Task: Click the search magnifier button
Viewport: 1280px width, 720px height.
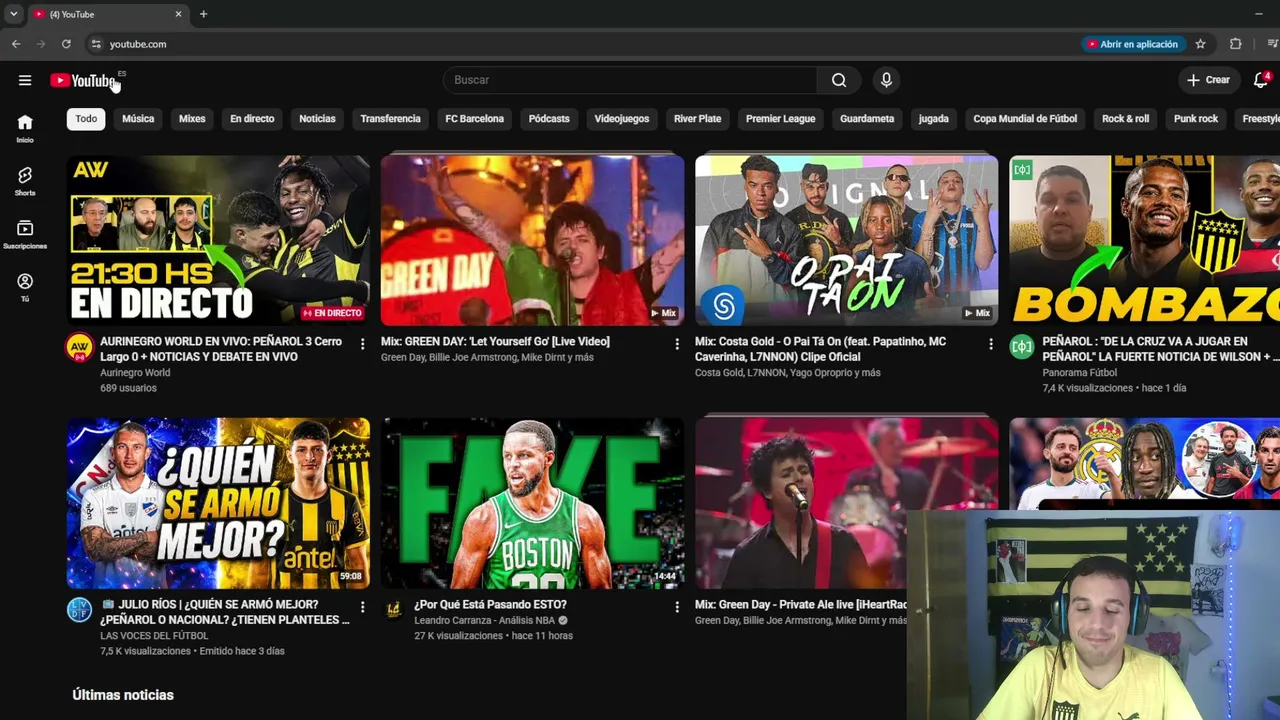Action: [839, 80]
